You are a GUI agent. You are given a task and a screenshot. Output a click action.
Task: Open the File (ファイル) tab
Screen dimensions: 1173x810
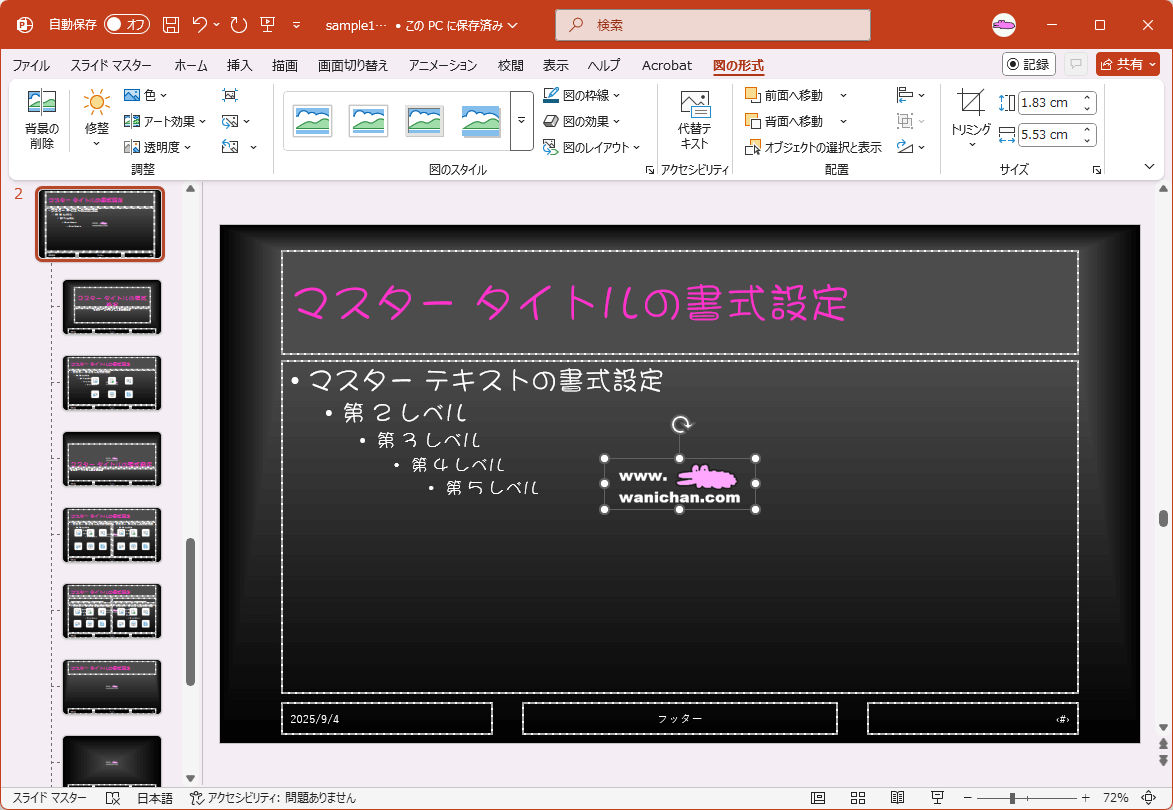[31, 65]
